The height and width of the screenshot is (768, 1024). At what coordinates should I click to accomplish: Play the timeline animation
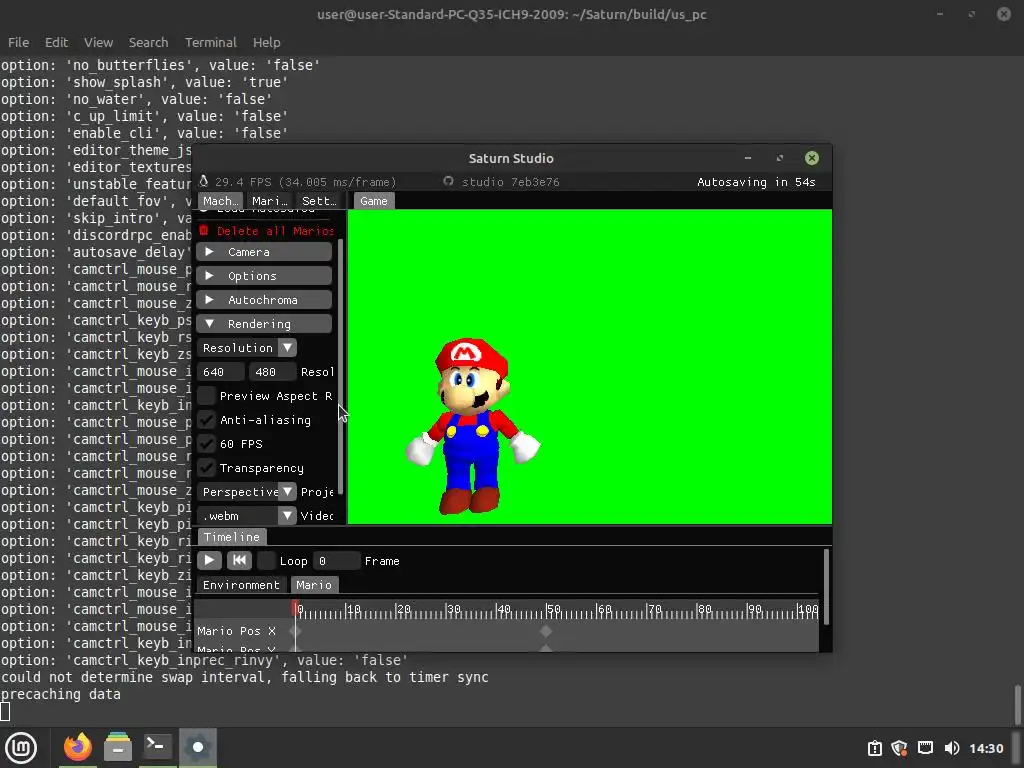(x=209, y=560)
